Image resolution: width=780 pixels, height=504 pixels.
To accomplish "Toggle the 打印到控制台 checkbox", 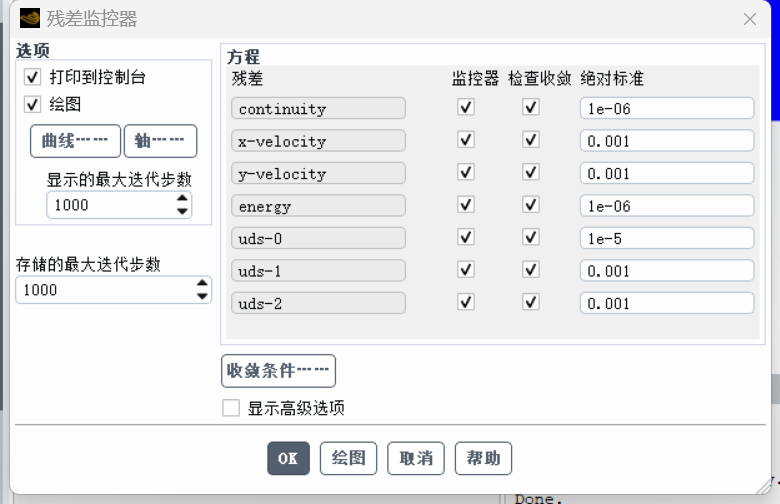I will pos(33,77).
